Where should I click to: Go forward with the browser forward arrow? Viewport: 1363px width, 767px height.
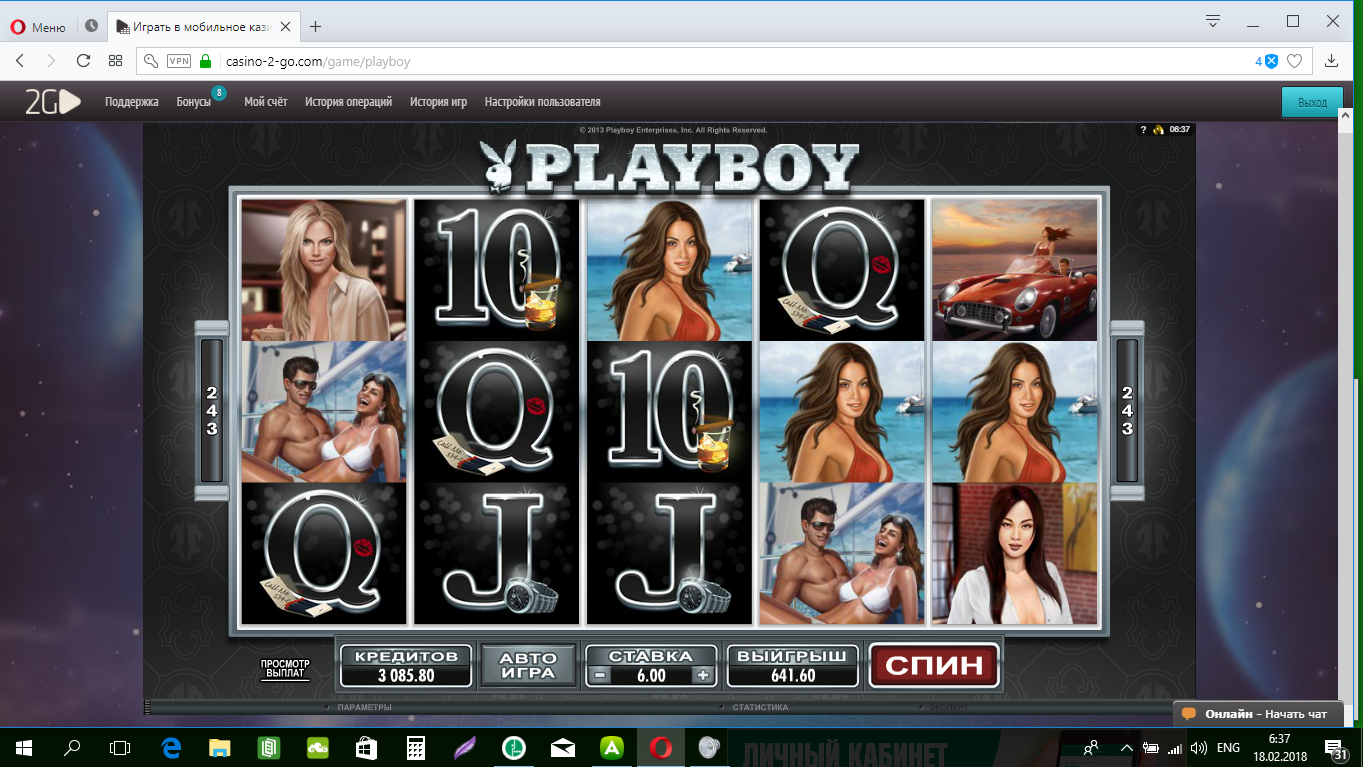(x=52, y=61)
